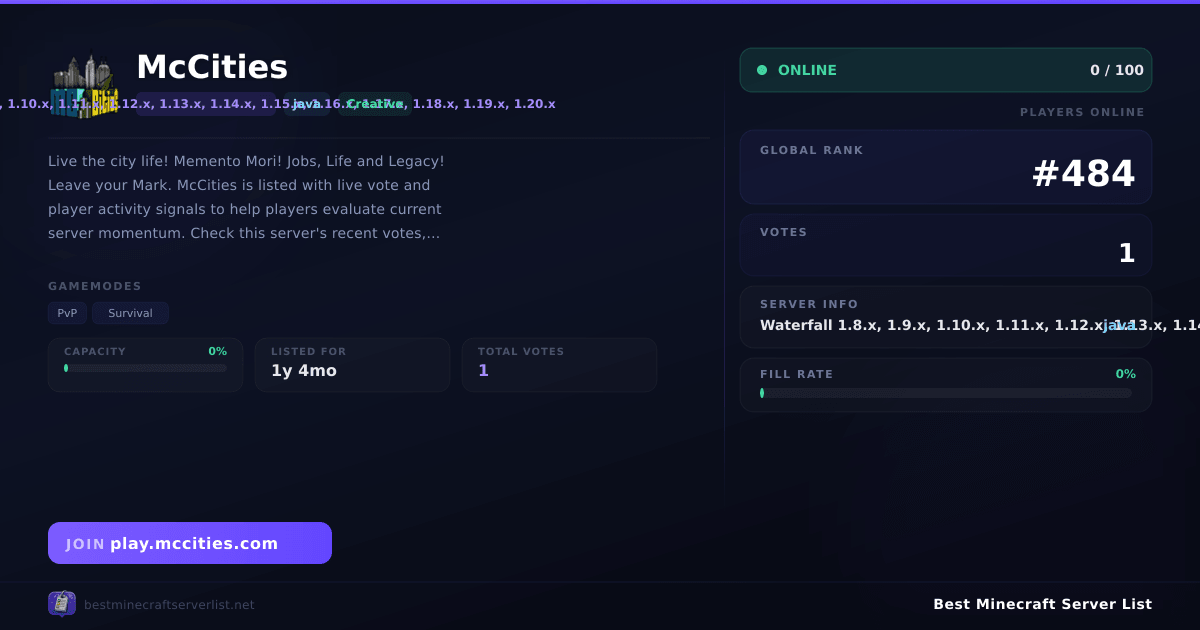Viewport: 1200px width, 630px height.
Task: Click the 0 / 100 player count
Action: pos(1117,70)
